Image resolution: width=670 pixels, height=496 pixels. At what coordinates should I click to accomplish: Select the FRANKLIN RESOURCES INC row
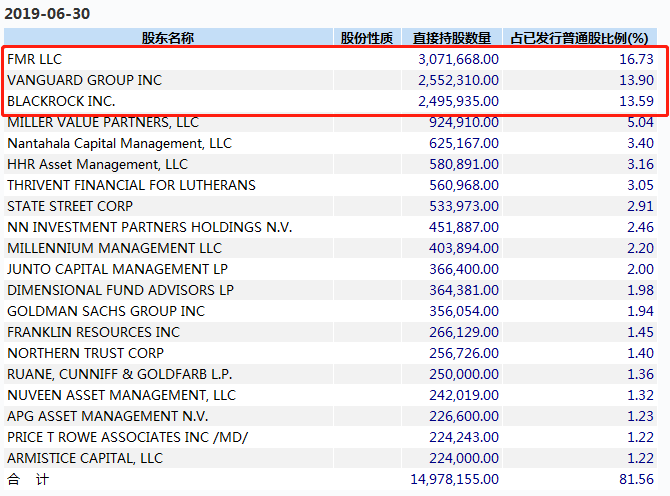93,332
